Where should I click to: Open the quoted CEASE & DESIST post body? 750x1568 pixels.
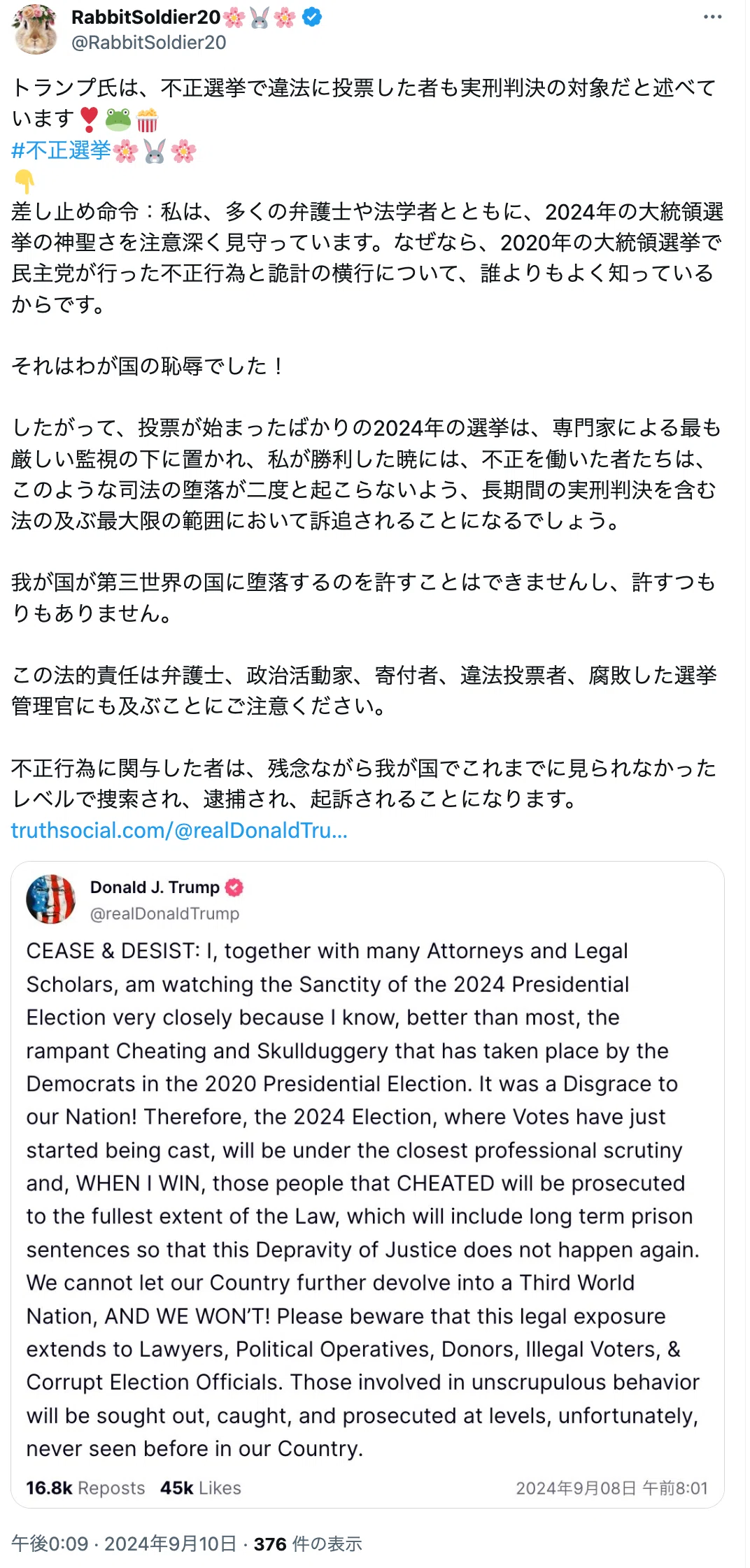[x=363, y=1199]
